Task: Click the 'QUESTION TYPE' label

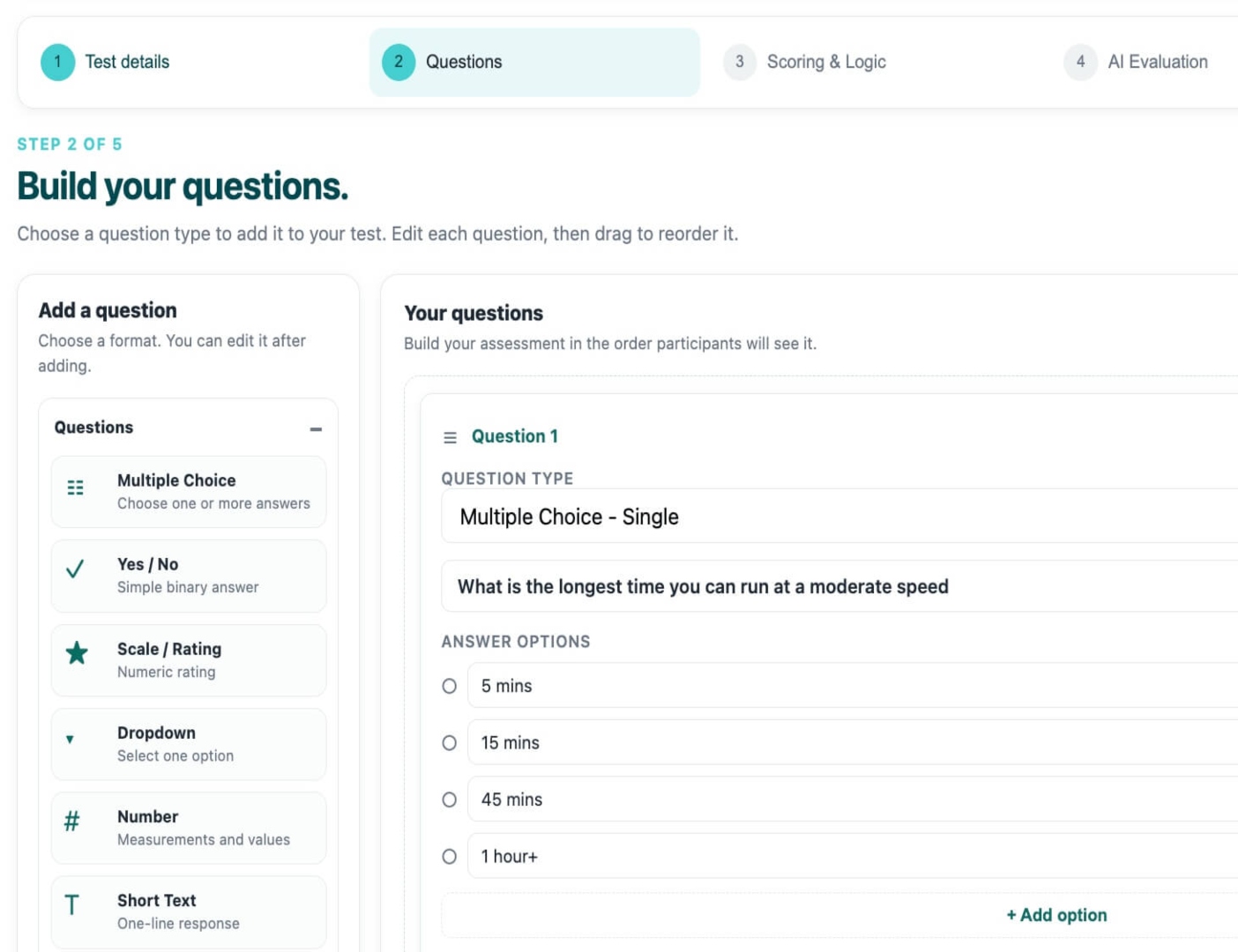Action: coord(507,479)
